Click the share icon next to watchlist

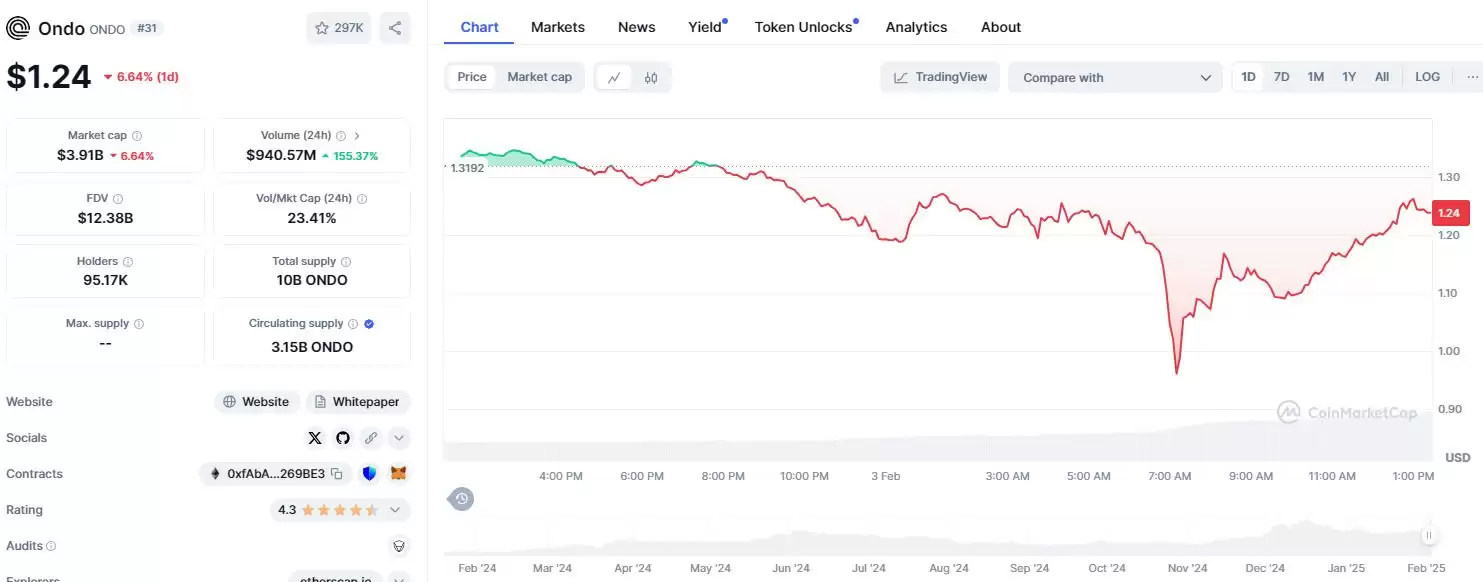(x=395, y=28)
